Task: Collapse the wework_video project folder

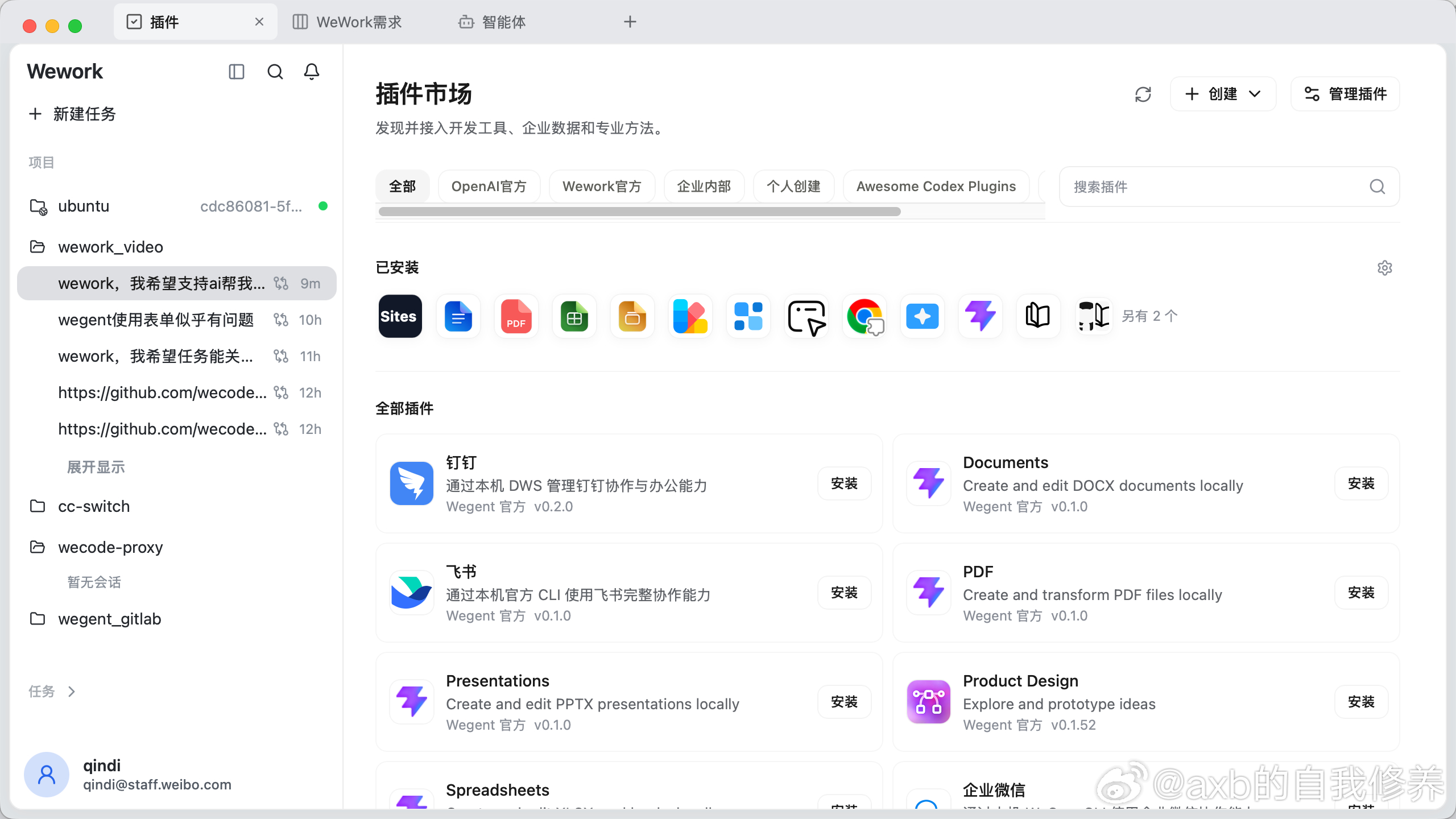Action: click(38, 247)
